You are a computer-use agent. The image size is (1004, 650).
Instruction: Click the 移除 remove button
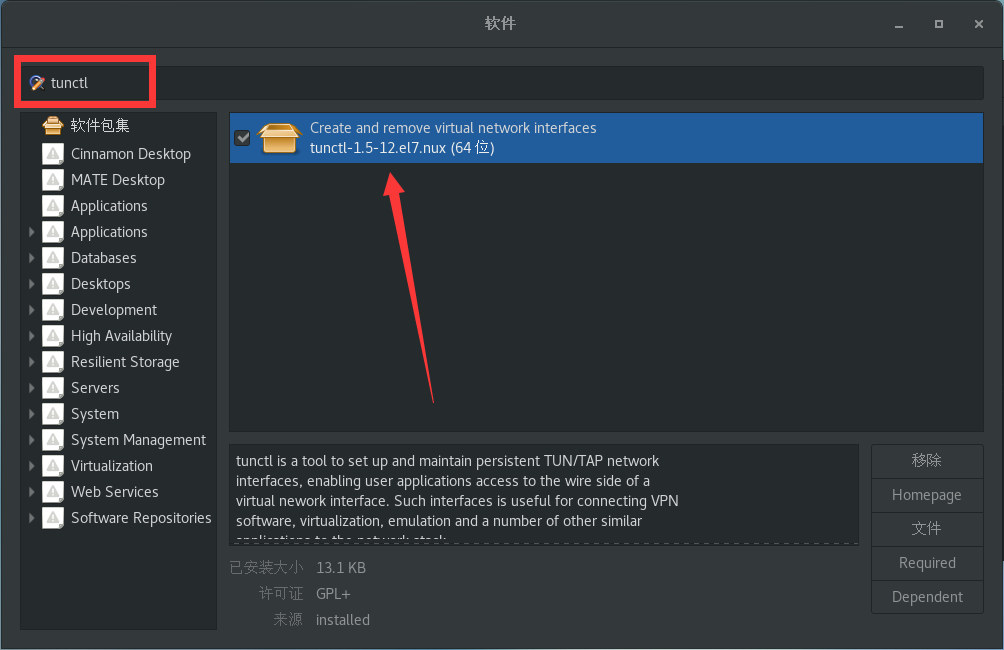pyautogui.click(x=926, y=461)
